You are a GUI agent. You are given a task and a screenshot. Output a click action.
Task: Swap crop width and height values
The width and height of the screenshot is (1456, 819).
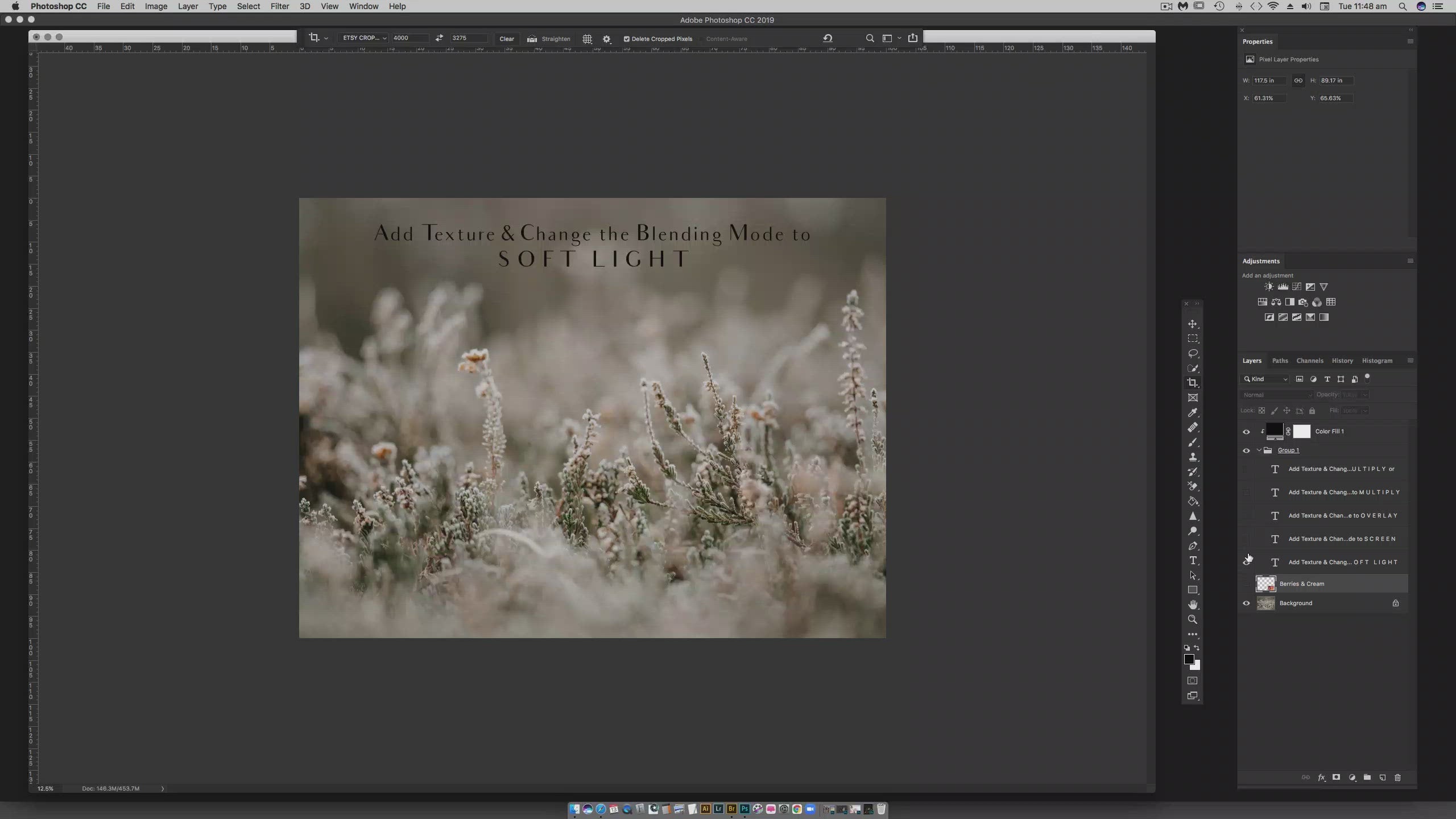(439, 38)
